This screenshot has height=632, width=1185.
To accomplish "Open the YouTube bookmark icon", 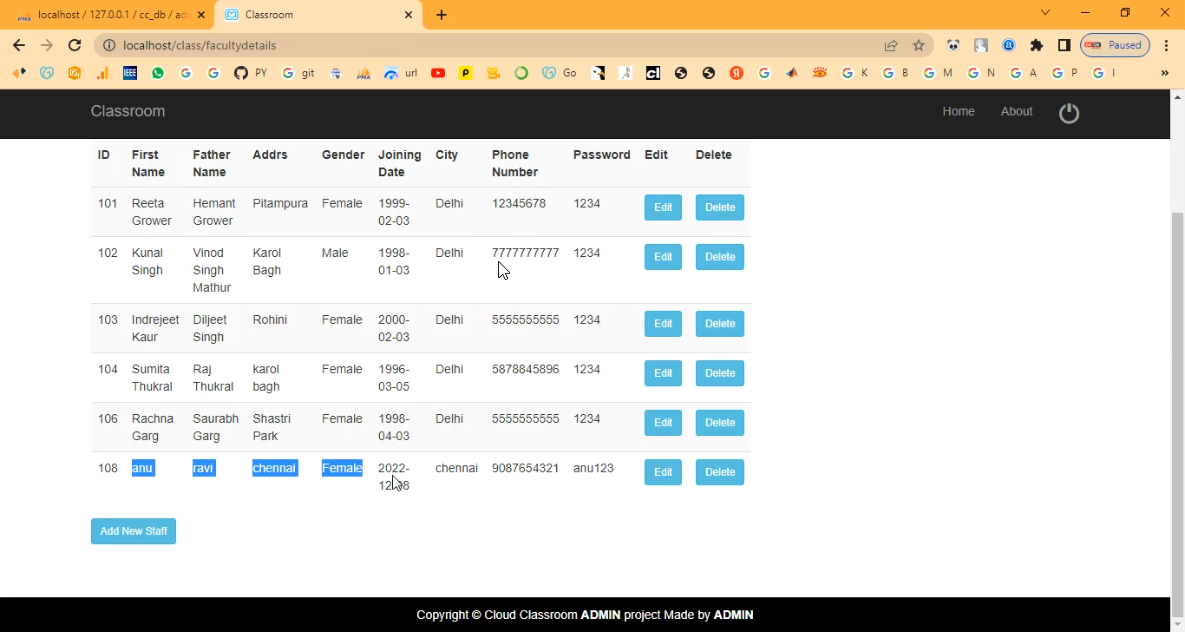I will tap(438, 73).
